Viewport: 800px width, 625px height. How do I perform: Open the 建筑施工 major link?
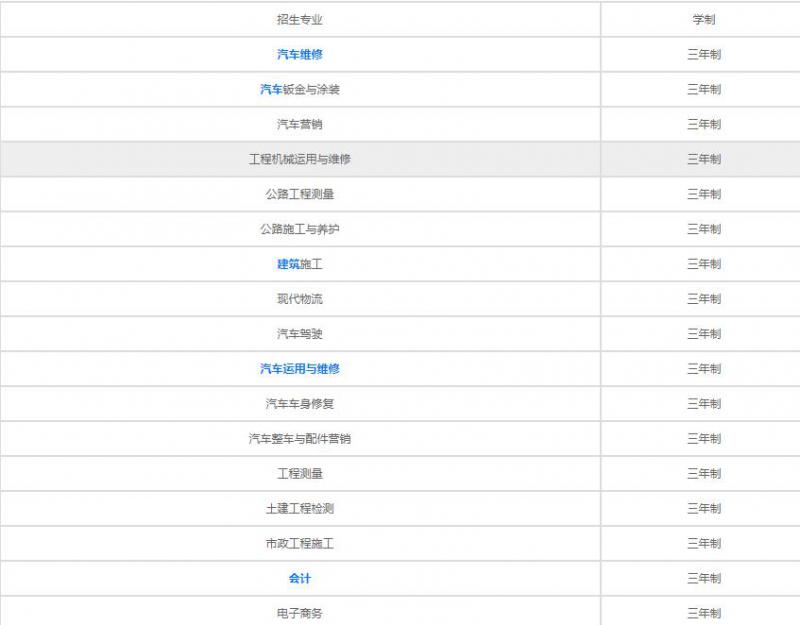tap(297, 262)
